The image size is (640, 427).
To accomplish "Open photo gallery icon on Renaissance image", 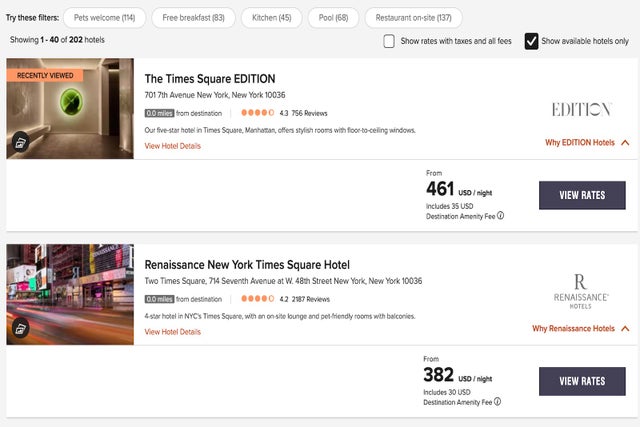I will (x=19, y=328).
